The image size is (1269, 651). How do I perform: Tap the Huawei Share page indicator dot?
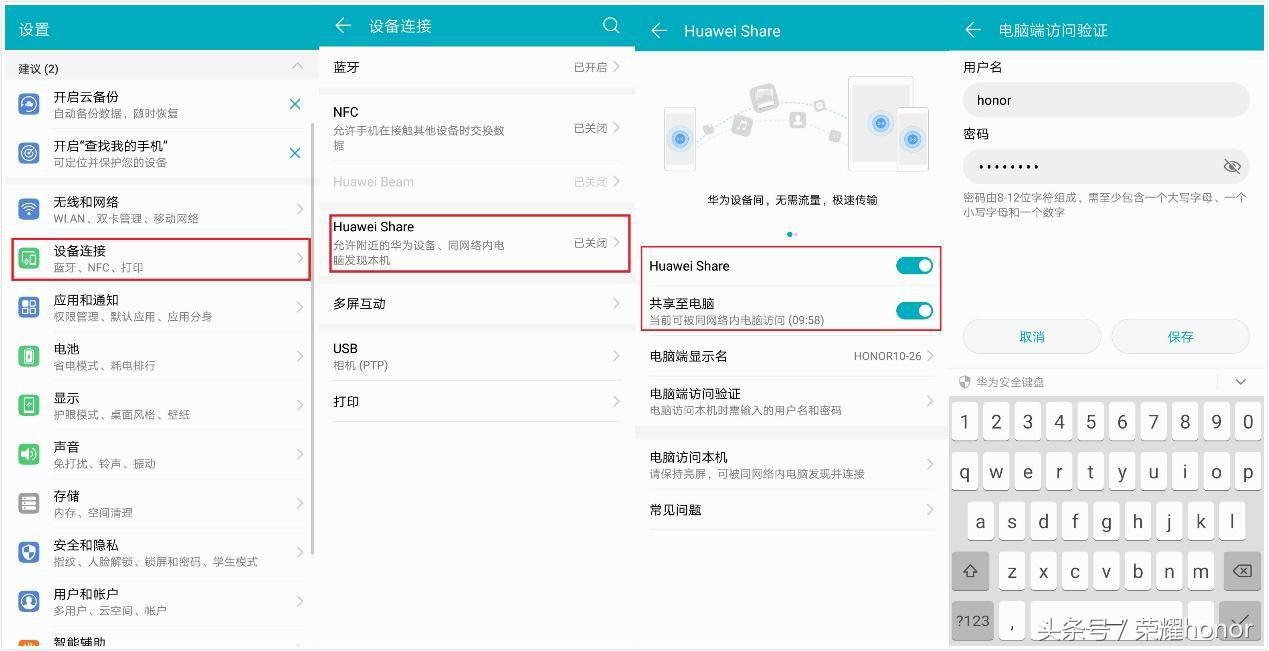(790, 234)
